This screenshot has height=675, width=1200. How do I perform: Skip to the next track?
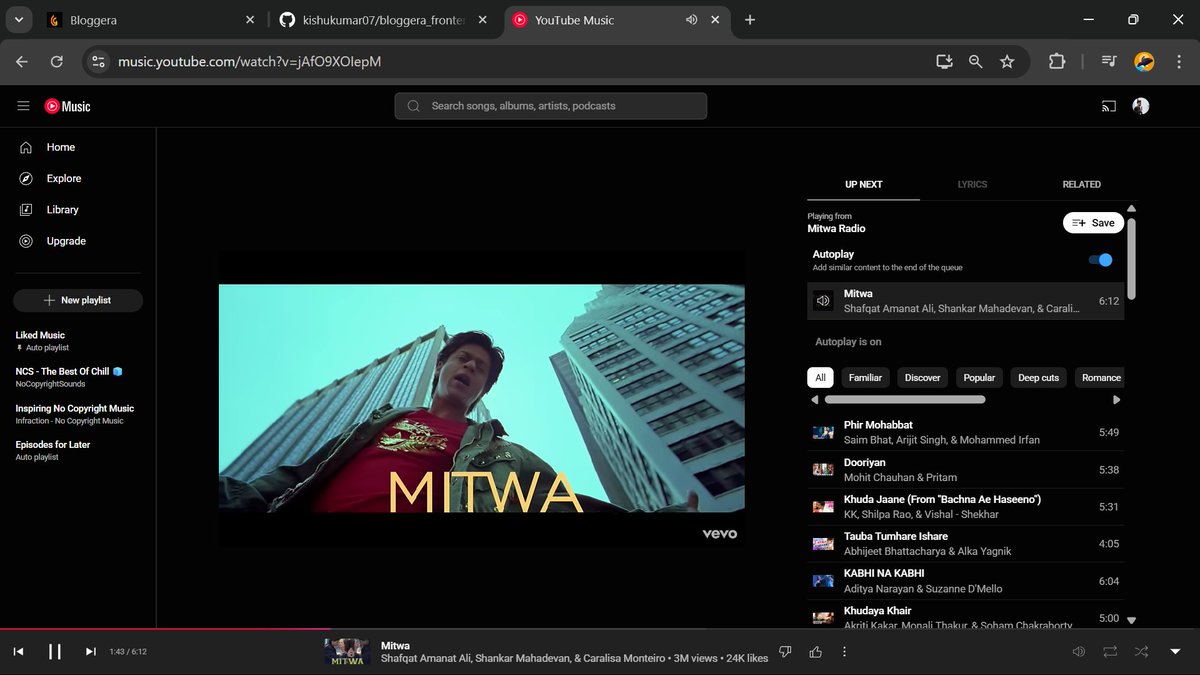point(91,652)
